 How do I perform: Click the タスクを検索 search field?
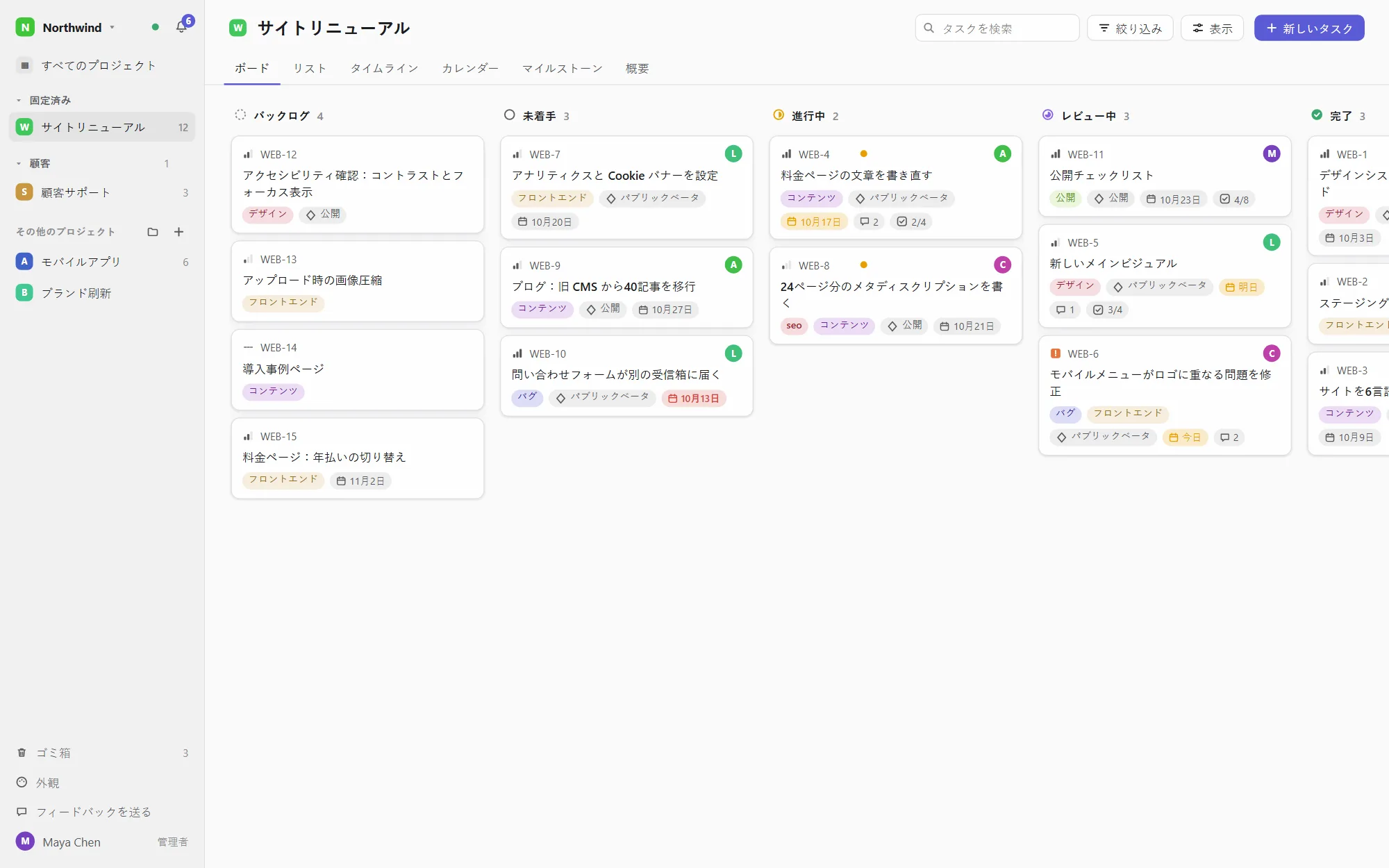pyautogui.click(x=997, y=28)
